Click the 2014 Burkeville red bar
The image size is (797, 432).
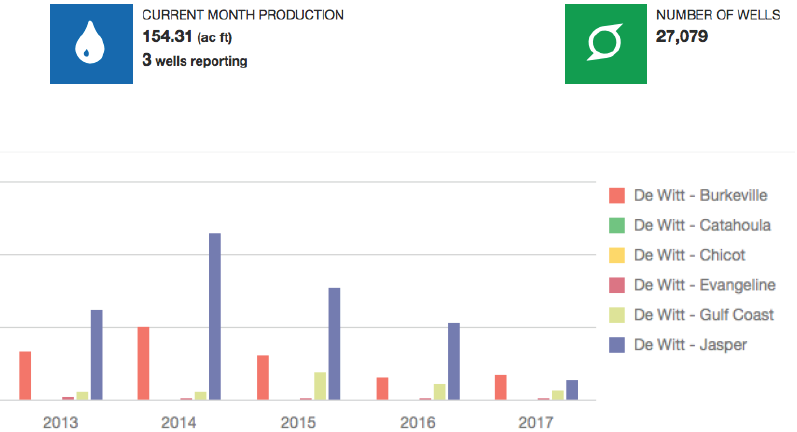coord(144,363)
